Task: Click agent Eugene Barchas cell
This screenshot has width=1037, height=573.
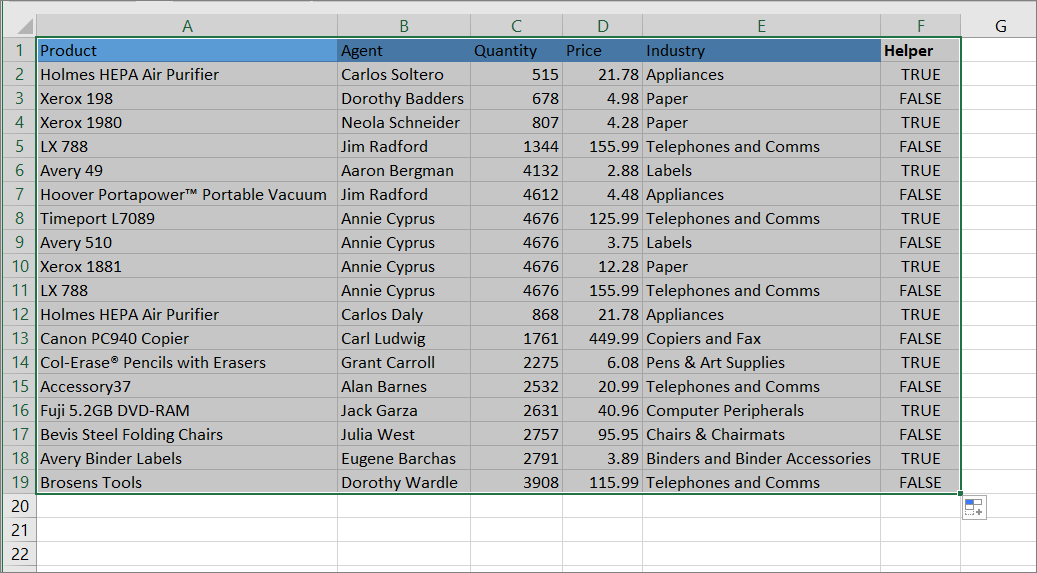Action: (404, 459)
